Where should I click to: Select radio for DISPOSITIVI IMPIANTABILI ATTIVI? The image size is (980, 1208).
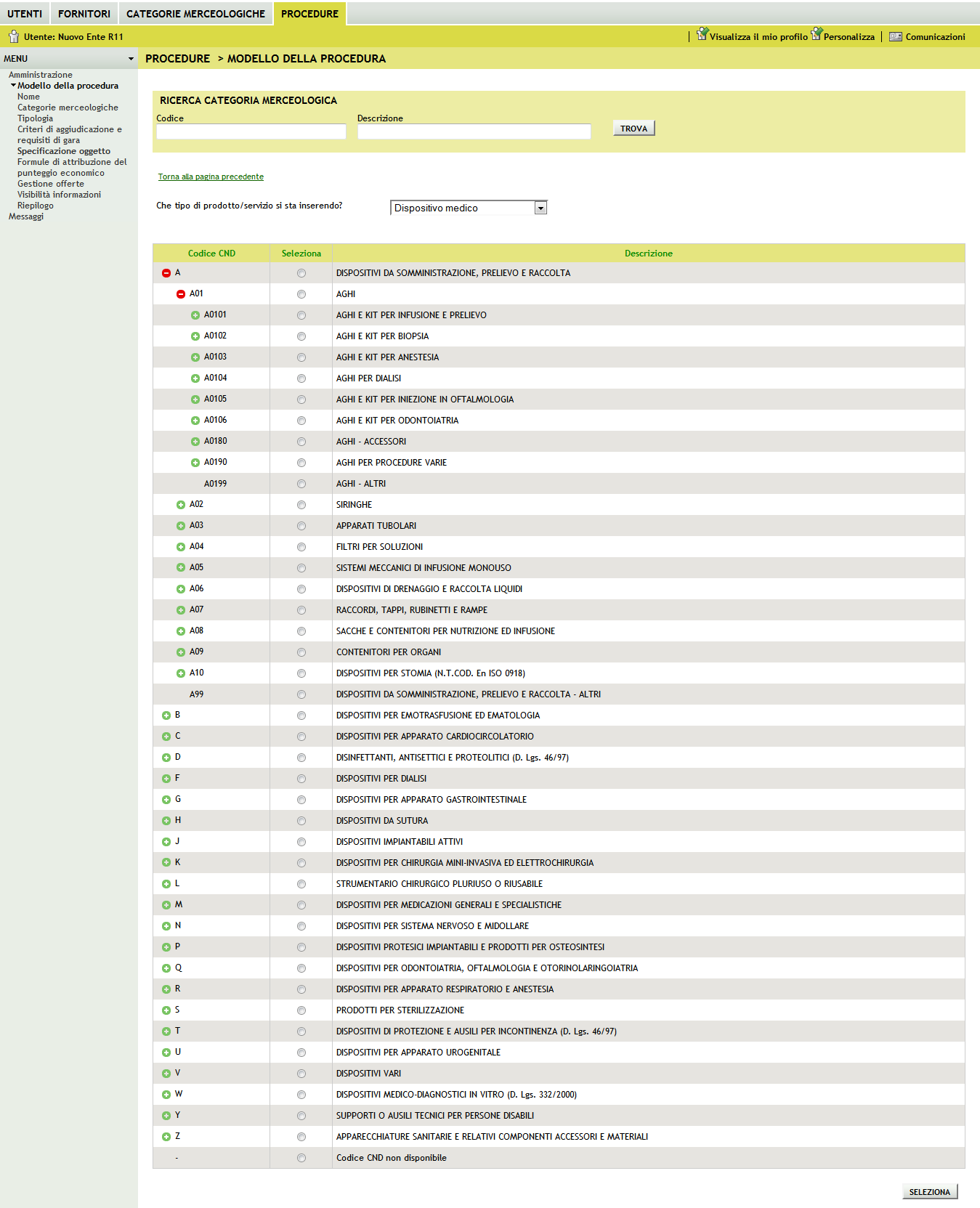click(301, 842)
